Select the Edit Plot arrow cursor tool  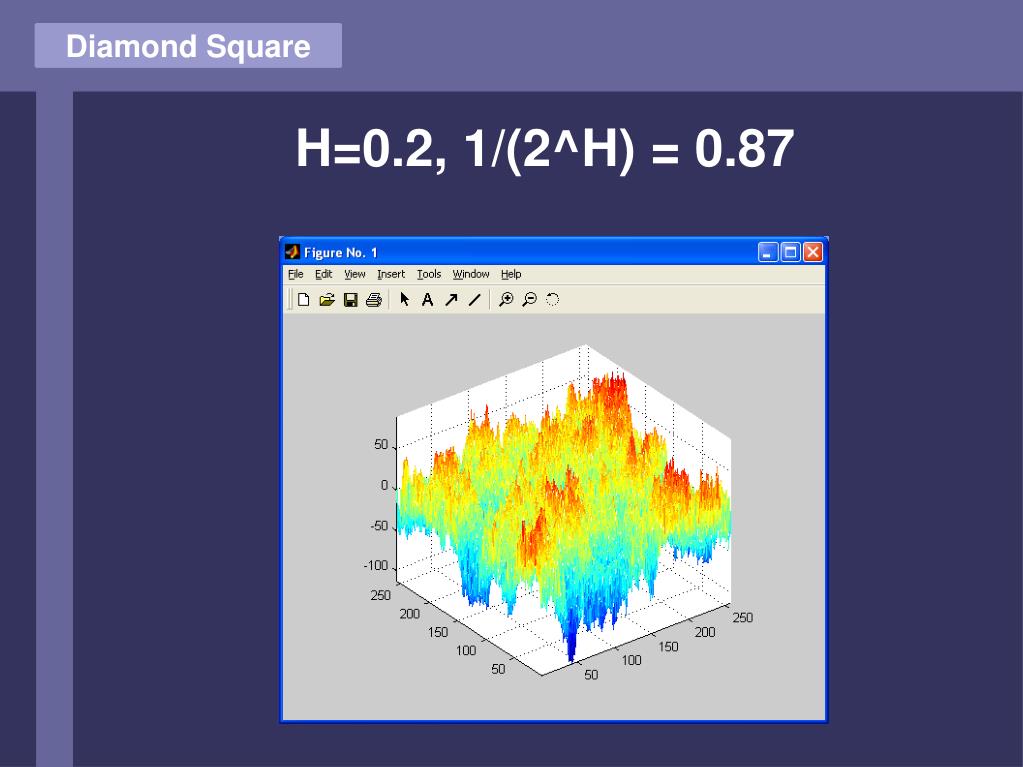coord(405,299)
